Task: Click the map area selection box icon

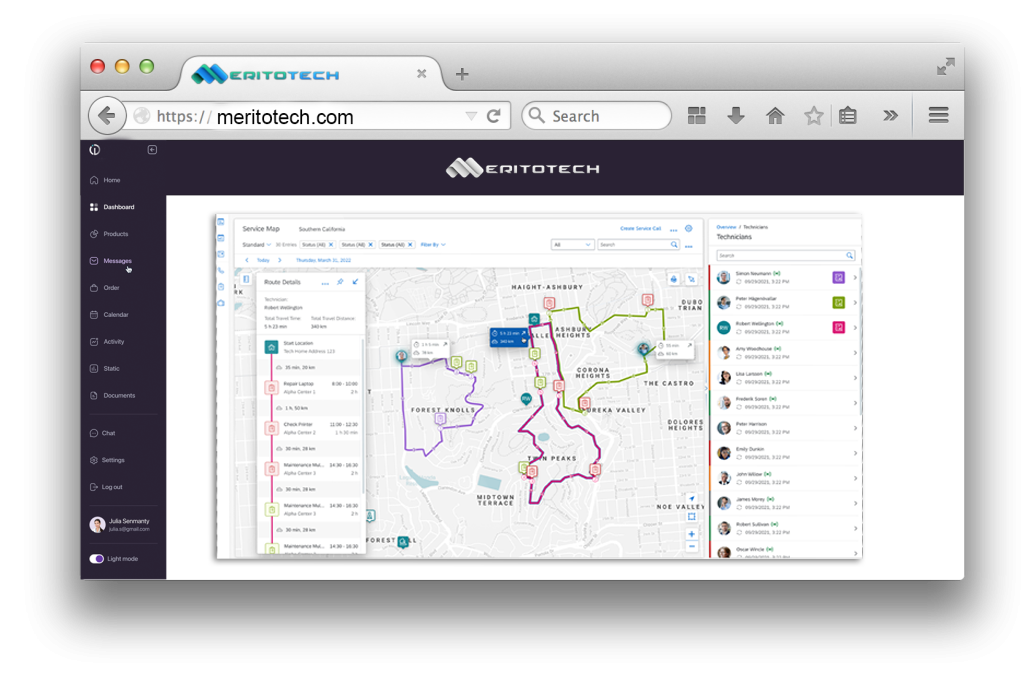Action: click(x=692, y=516)
